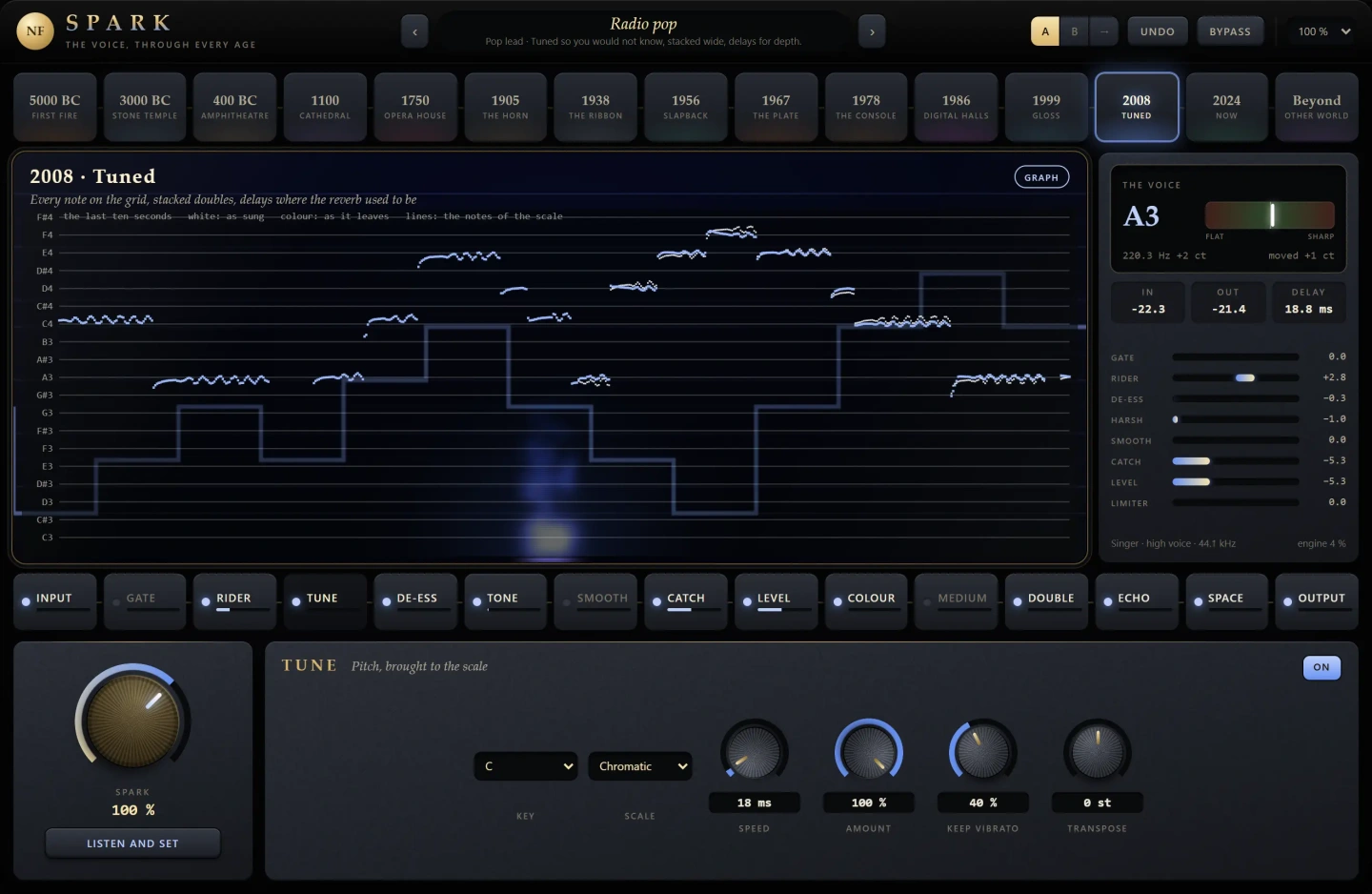Open the OUTPUT module
The height and width of the screenshot is (894, 1372).
[x=1317, y=600]
